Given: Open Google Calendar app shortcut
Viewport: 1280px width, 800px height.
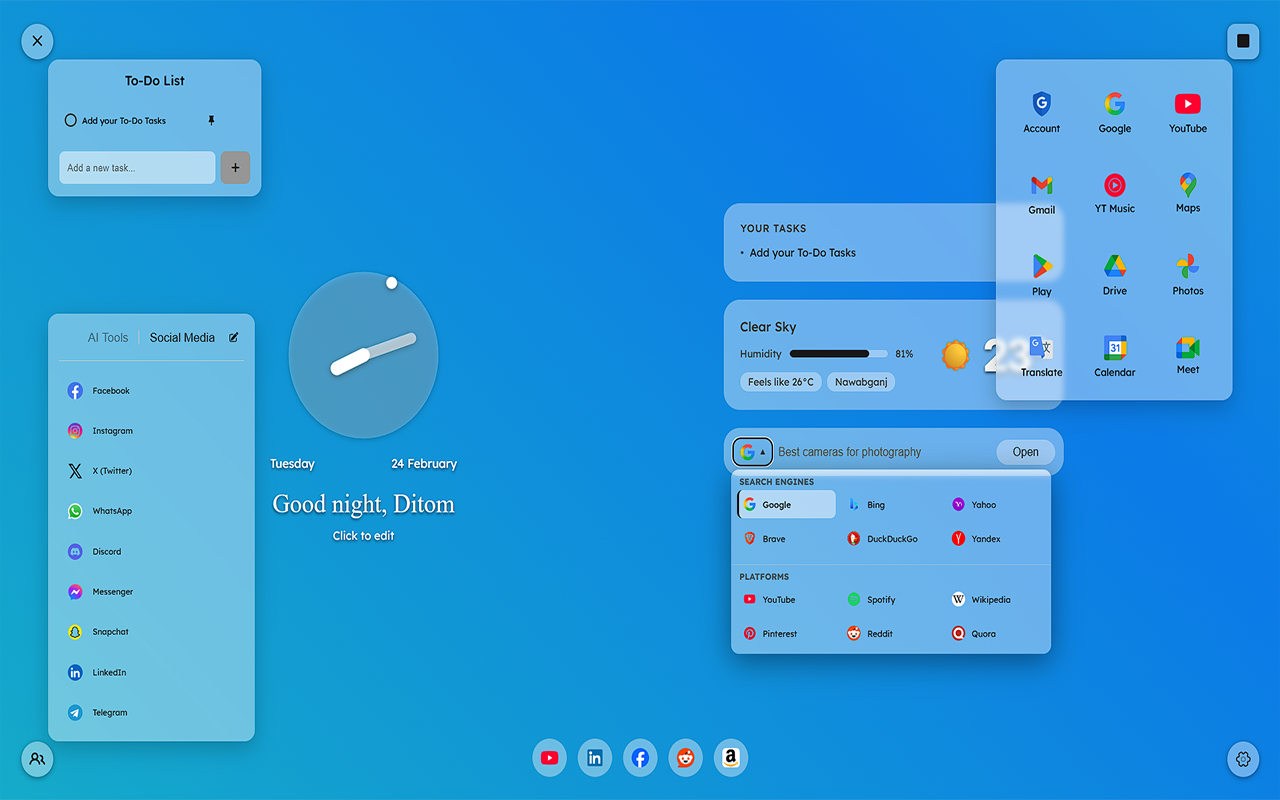Looking at the screenshot, I should pyautogui.click(x=1114, y=357).
